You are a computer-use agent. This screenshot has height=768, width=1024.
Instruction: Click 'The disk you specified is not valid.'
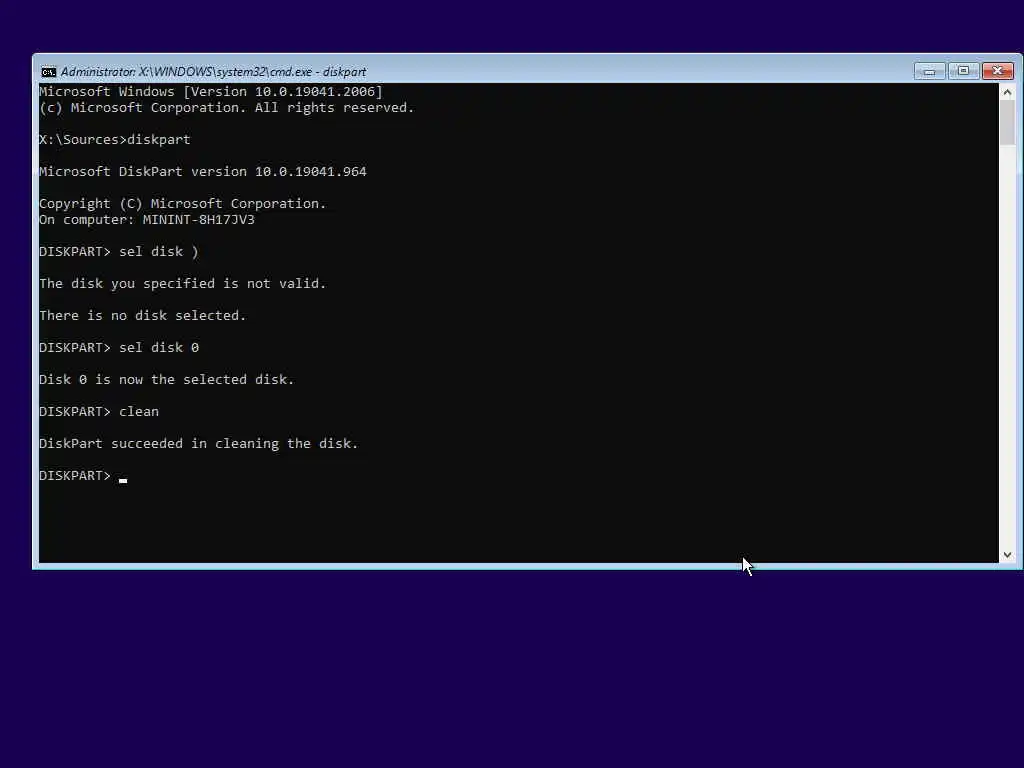[183, 283]
